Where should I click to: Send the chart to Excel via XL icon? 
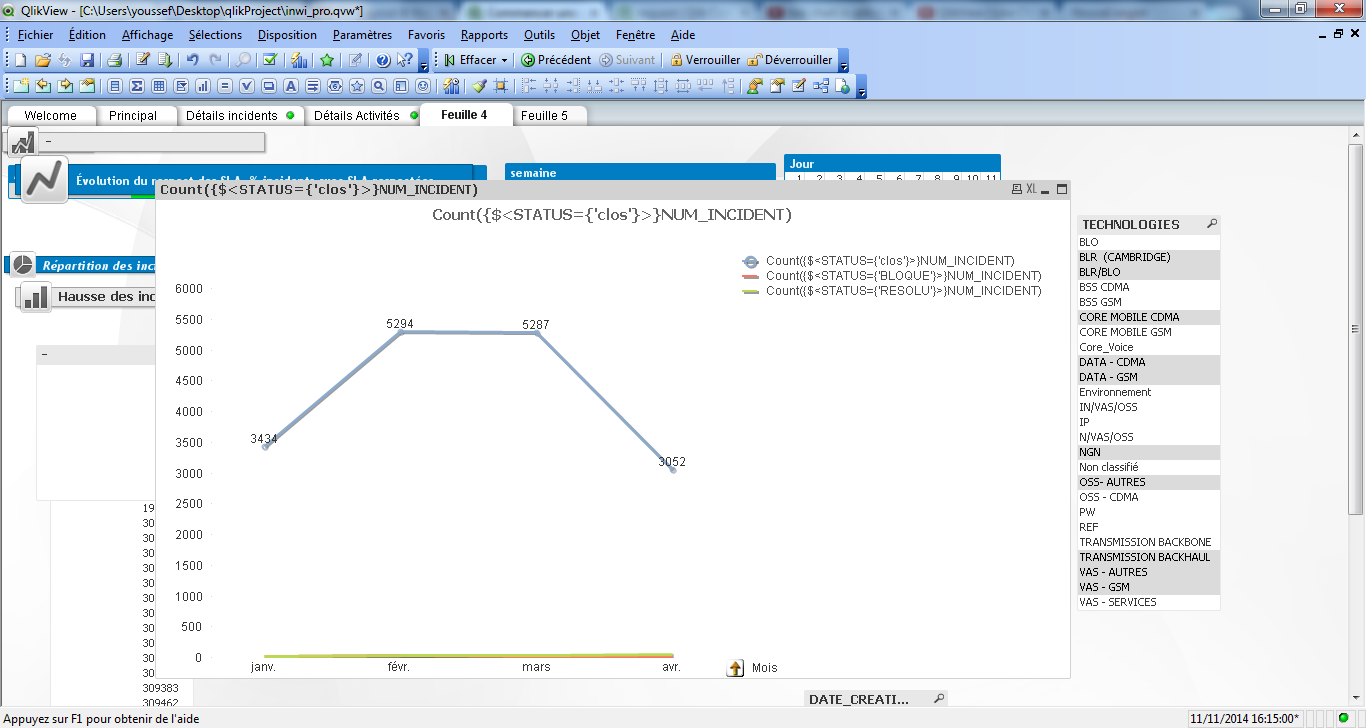[1031, 189]
